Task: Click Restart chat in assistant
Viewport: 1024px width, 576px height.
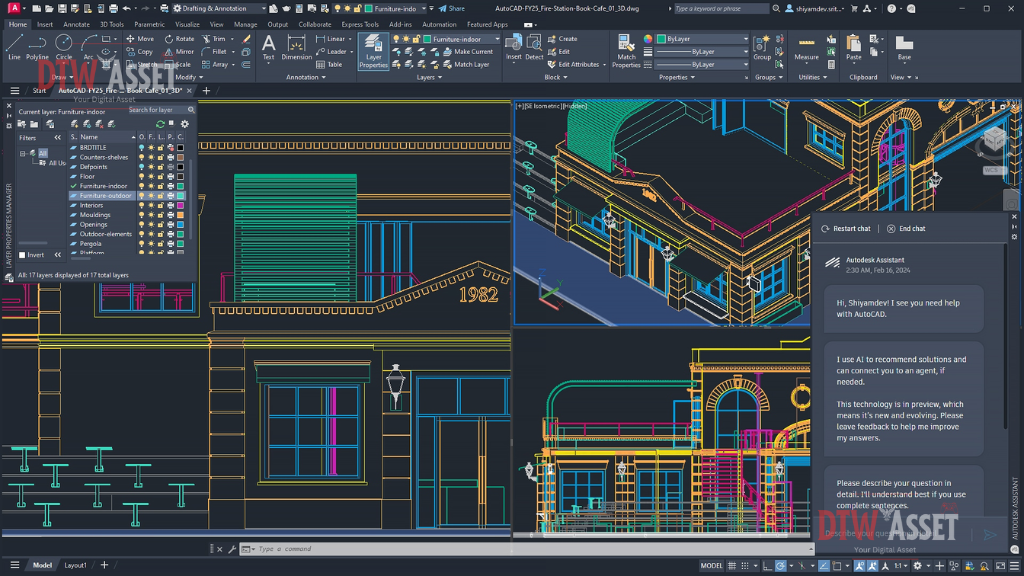Action: point(846,229)
